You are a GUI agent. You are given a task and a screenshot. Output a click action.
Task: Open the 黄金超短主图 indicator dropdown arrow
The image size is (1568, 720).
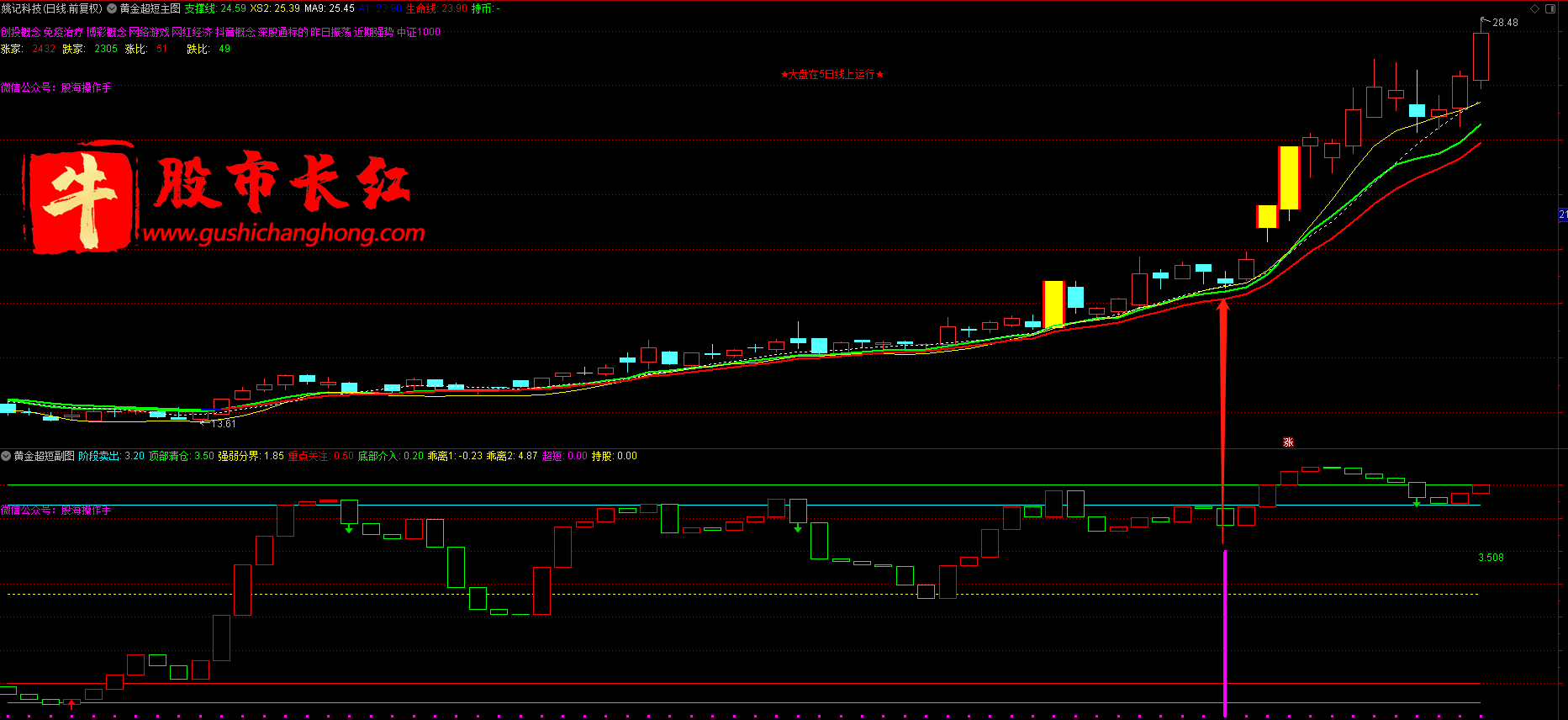(112, 8)
